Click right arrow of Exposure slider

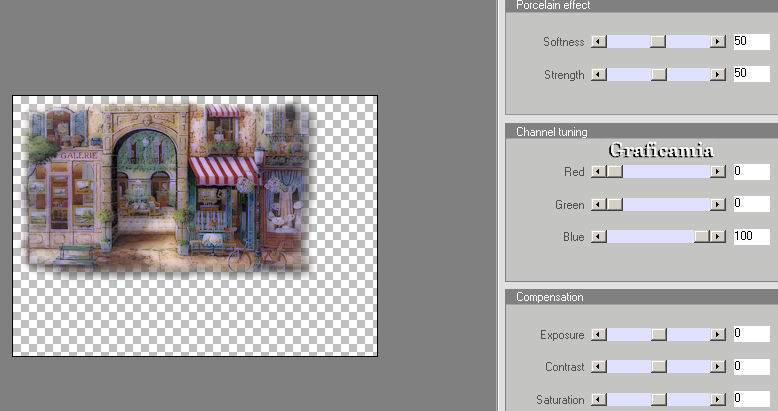coord(718,335)
